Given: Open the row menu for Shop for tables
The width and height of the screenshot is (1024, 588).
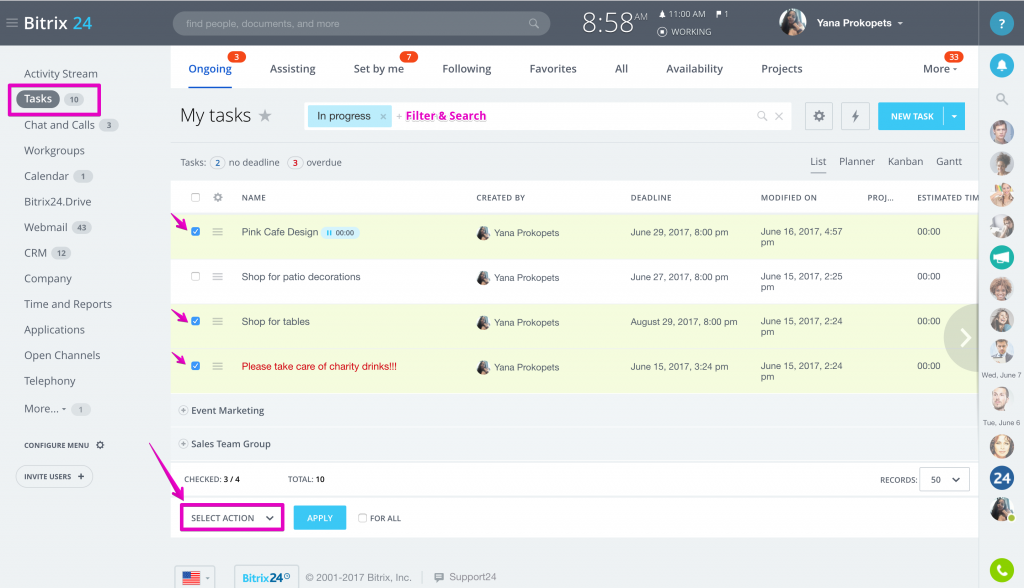Looking at the screenshot, I should (217, 321).
